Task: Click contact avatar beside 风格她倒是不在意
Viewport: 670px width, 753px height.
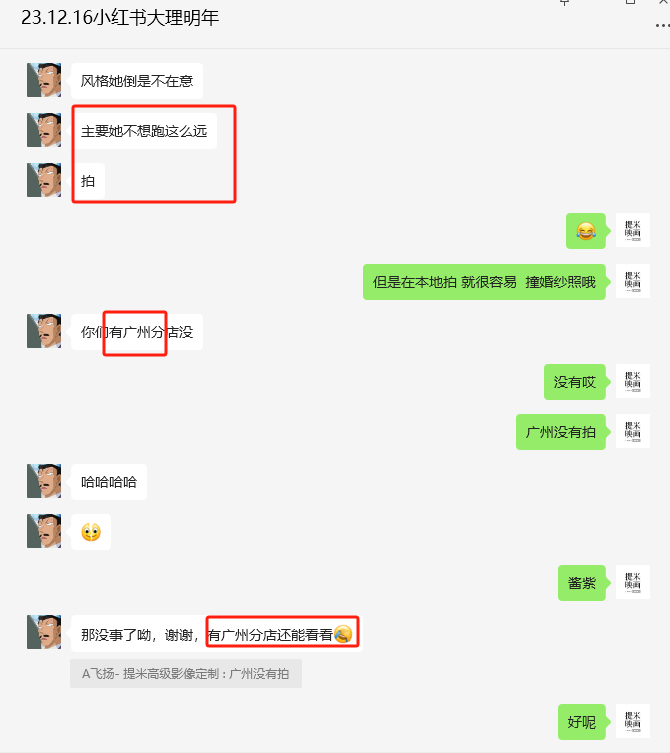Action: 44,80
